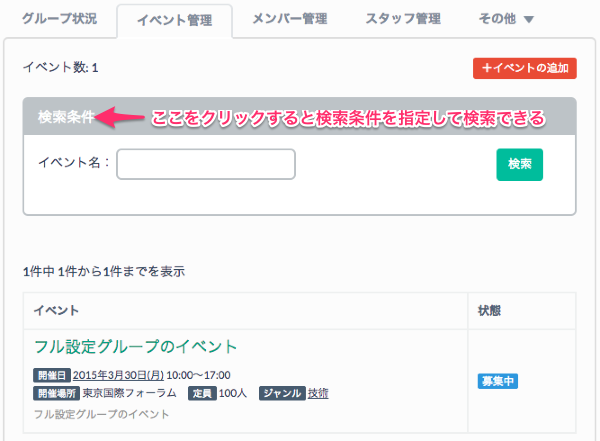Image resolution: width=600 pixels, height=441 pixels.
Task: Click the イベント column header
Action: pyautogui.click(x=57, y=311)
